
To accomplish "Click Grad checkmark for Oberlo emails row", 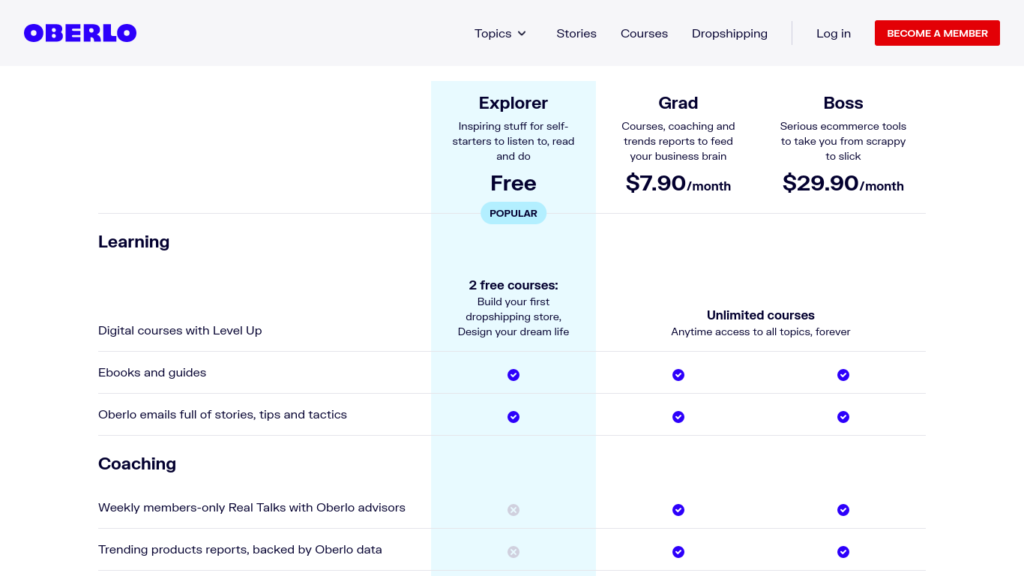I will (x=679, y=417).
